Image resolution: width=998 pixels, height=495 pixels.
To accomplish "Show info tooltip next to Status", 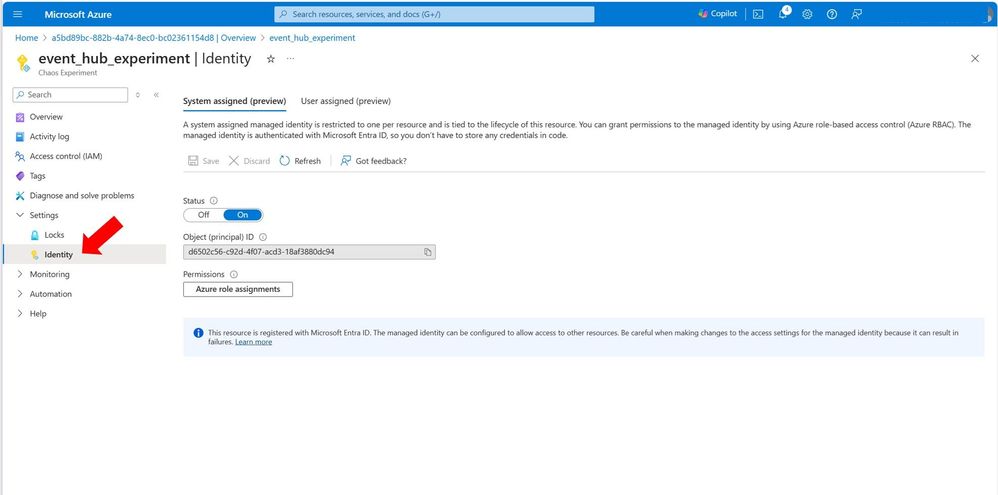I will point(213,200).
